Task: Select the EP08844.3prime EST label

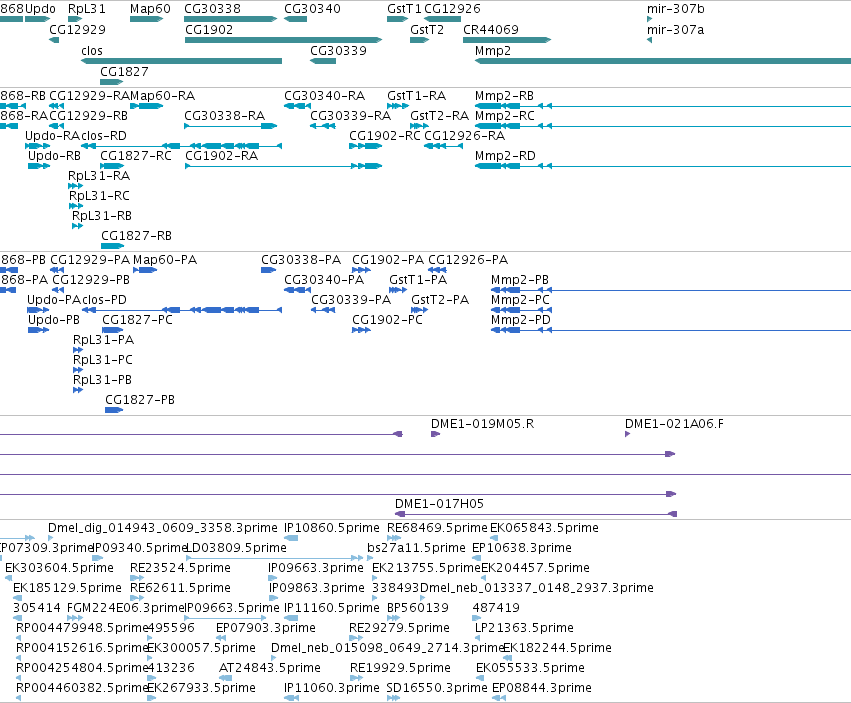Action: [x=542, y=688]
